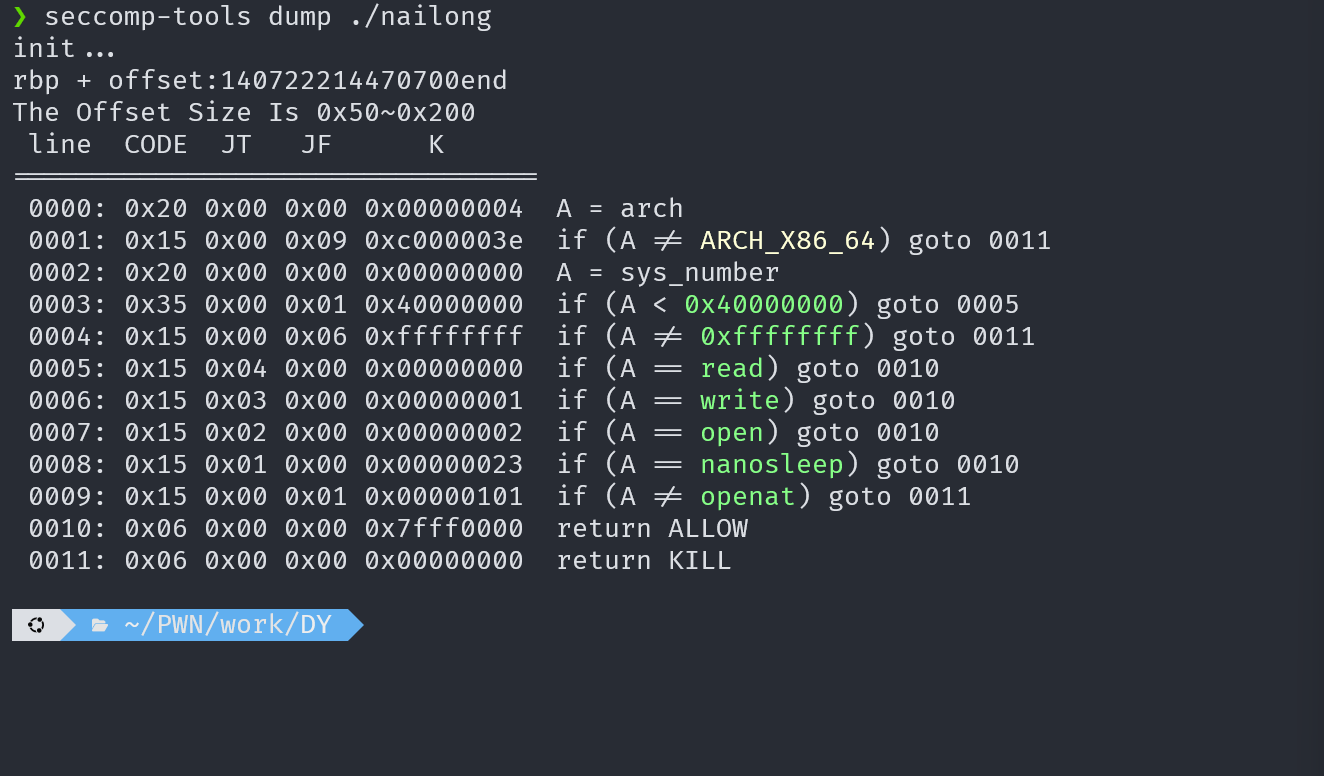This screenshot has height=776, width=1324.
Task: Click the A = sys_number text
Action: [x=668, y=272]
